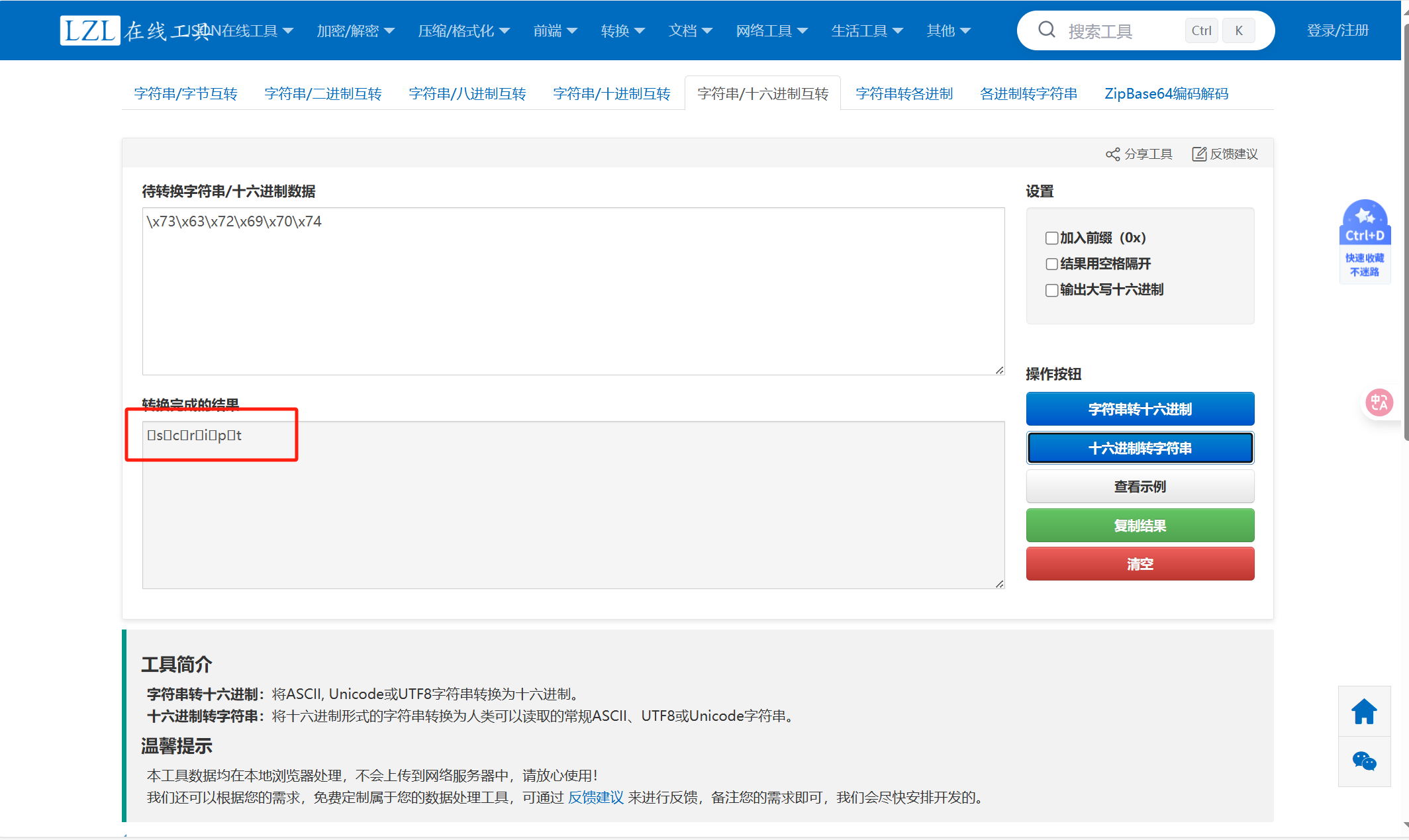
Task: Click the Ctrl+D bookmark star badge
Action: pyautogui.click(x=1365, y=225)
